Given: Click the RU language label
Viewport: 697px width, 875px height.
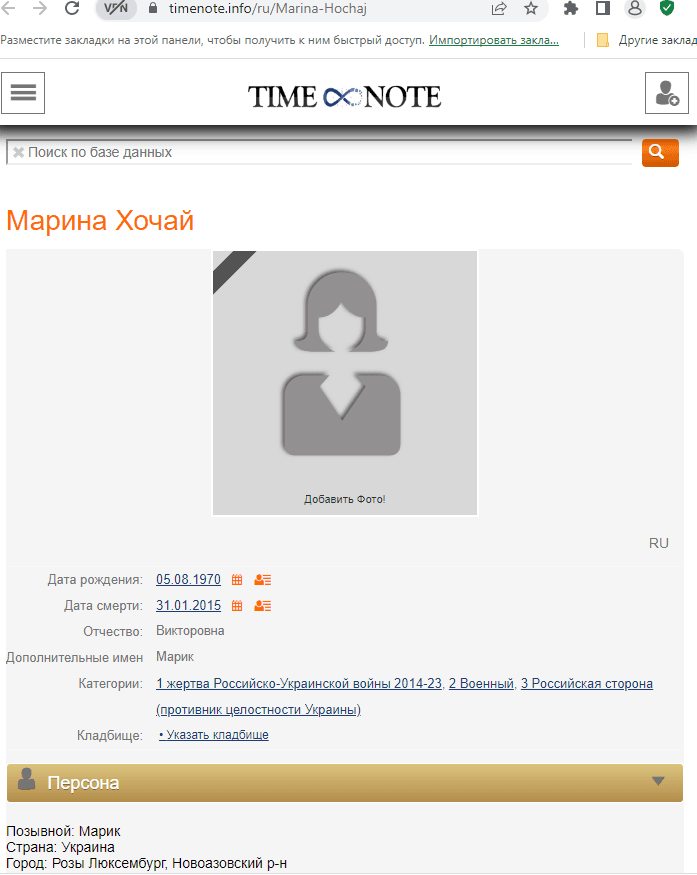Looking at the screenshot, I should point(658,543).
